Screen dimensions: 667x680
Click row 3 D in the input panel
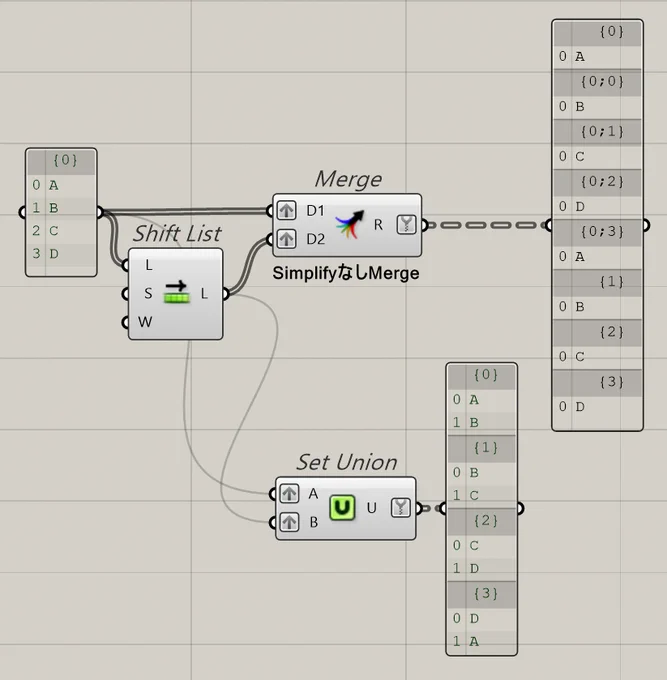click(61, 253)
